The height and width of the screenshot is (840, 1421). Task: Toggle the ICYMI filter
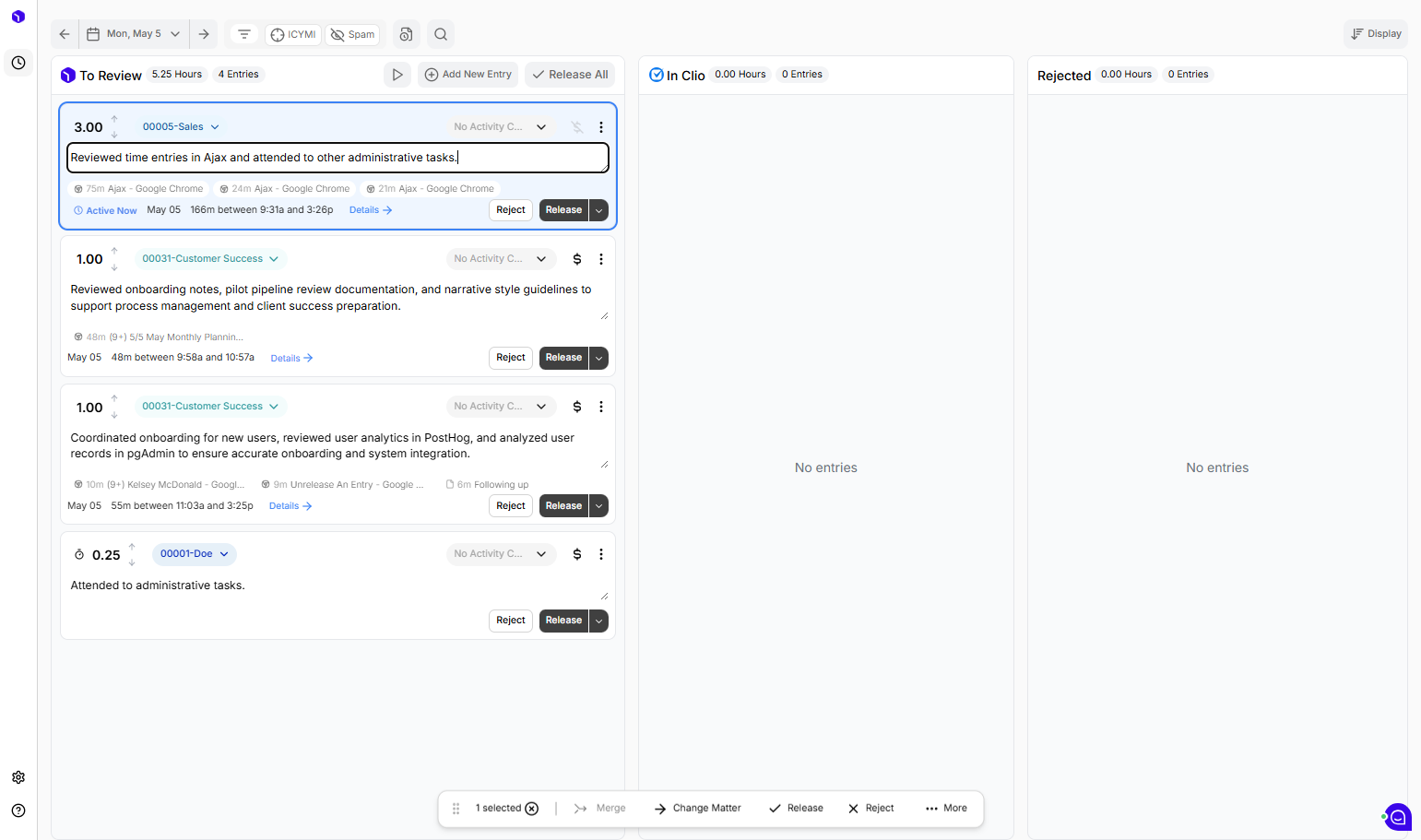(x=293, y=34)
